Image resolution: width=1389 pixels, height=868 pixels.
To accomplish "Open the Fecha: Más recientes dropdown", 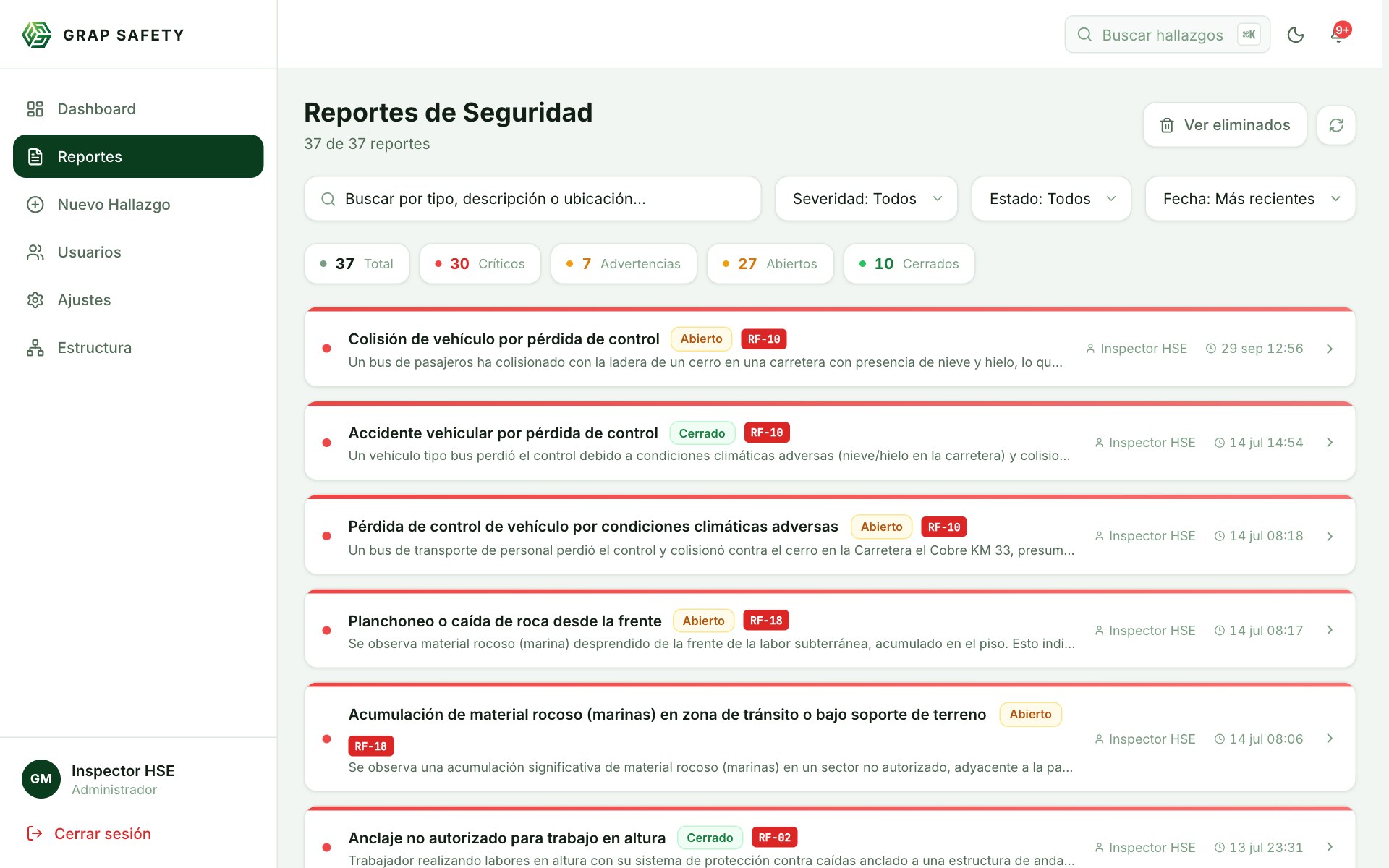I will [1250, 199].
